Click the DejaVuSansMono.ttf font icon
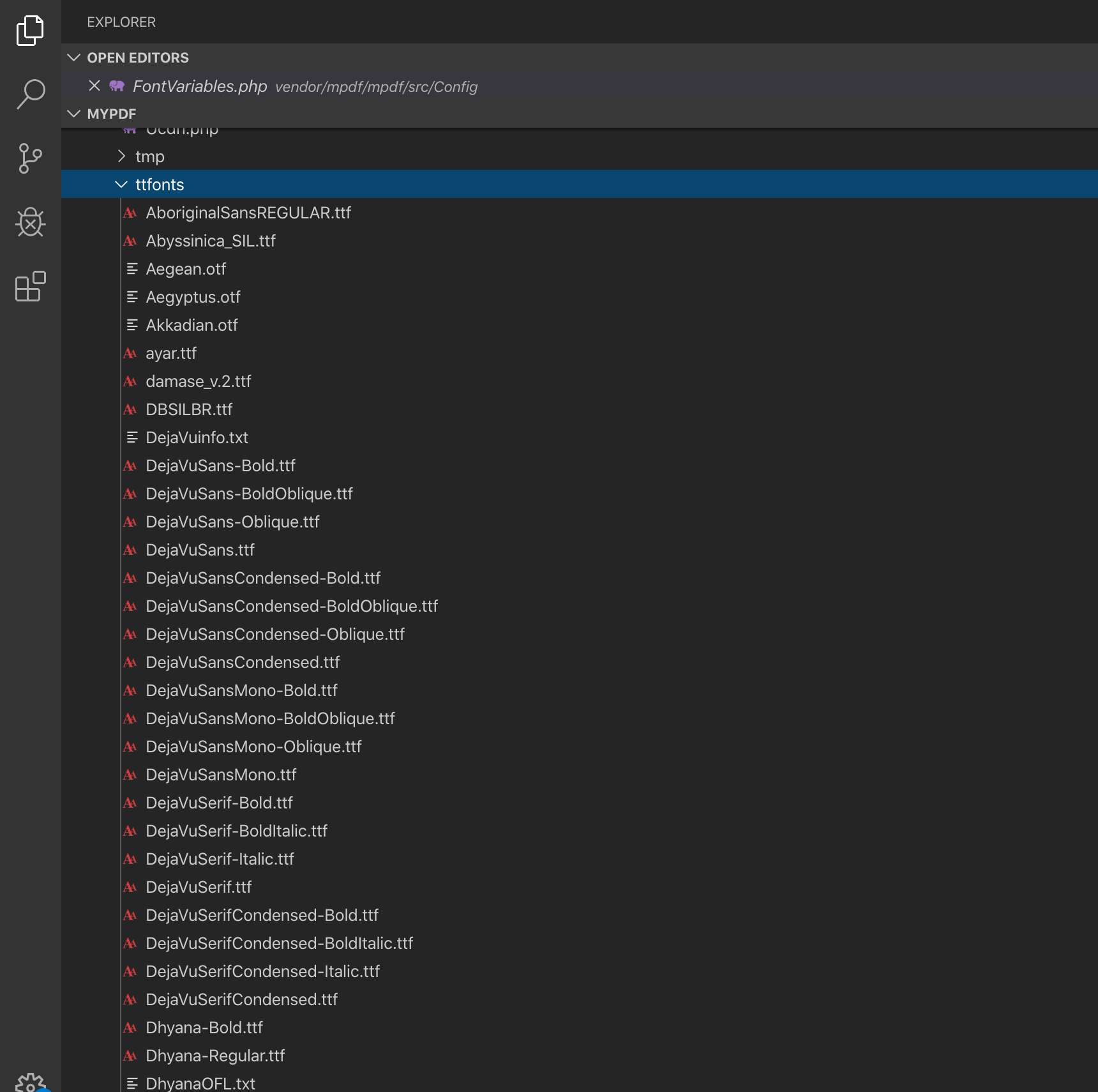1098x1092 pixels. 130,775
